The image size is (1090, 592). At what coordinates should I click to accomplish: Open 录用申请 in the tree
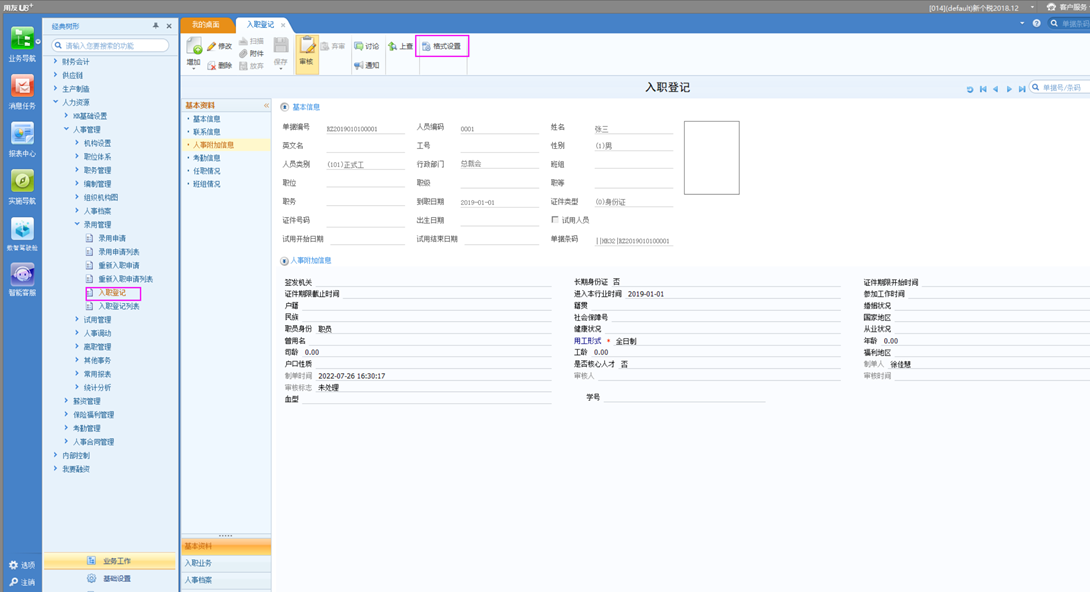point(112,238)
